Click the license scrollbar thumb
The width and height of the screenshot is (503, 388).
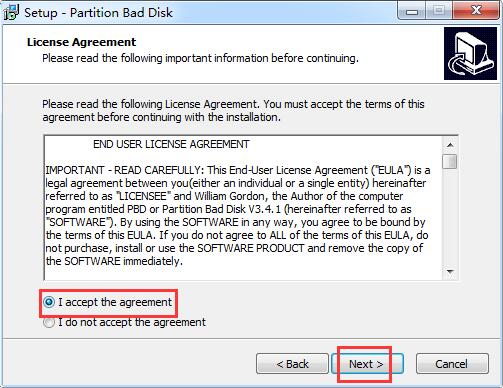450,161
